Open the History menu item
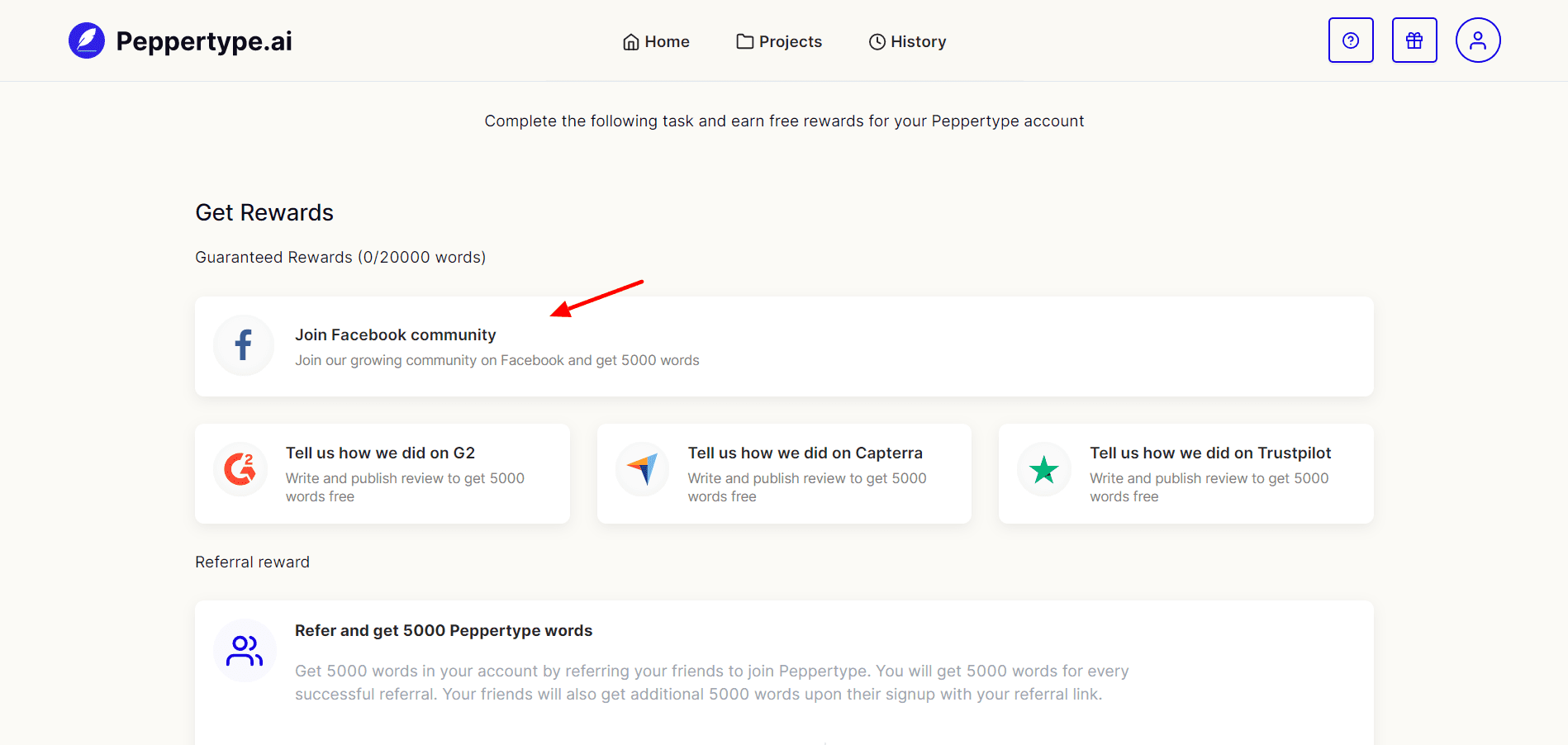 [907, 42]
